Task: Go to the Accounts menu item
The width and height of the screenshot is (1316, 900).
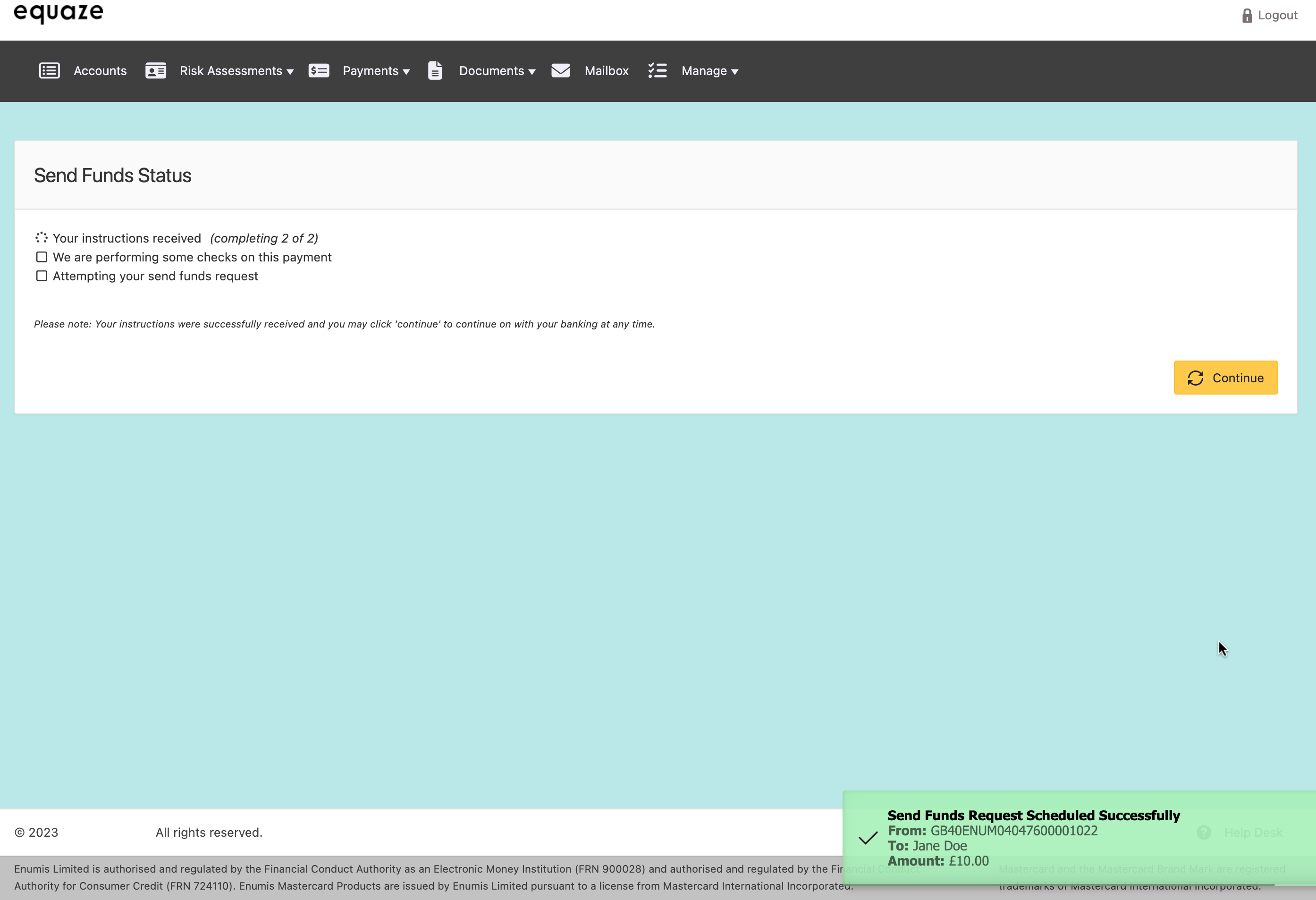Action: coord(100,71)
